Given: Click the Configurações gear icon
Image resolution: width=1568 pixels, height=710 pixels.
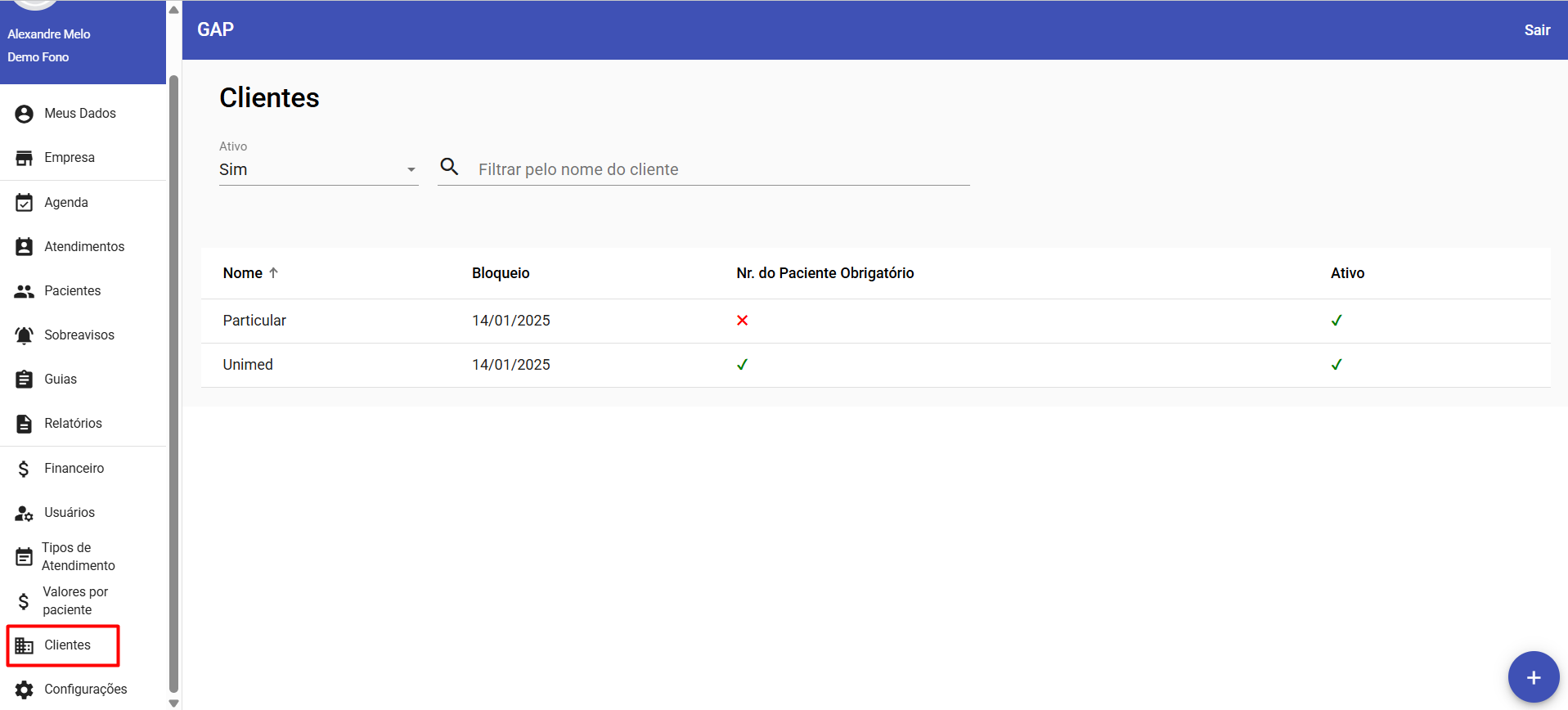Looking at the screenshot, I should [x=25, y=690].
